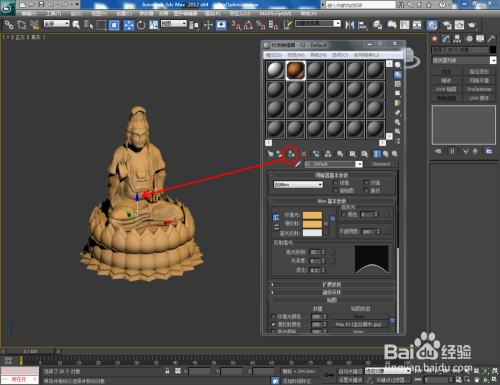The height and width of the screenshot is (385, 500).
Task: Open MAXScript(M) menu
Action: pyautogui.click(x=275, y=14)
